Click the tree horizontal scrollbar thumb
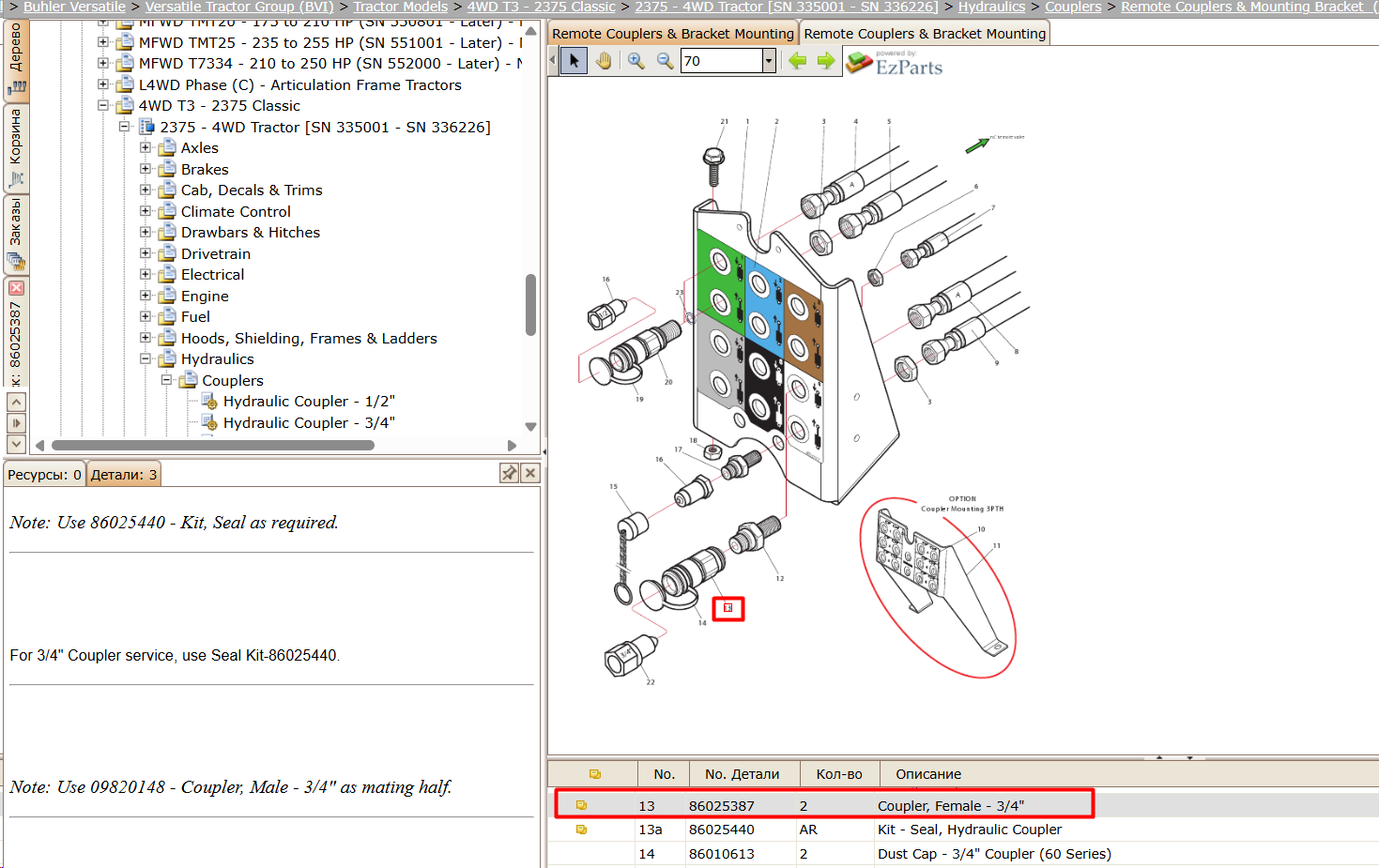This screenshot has width=1379, height=868. pos(213,445)
